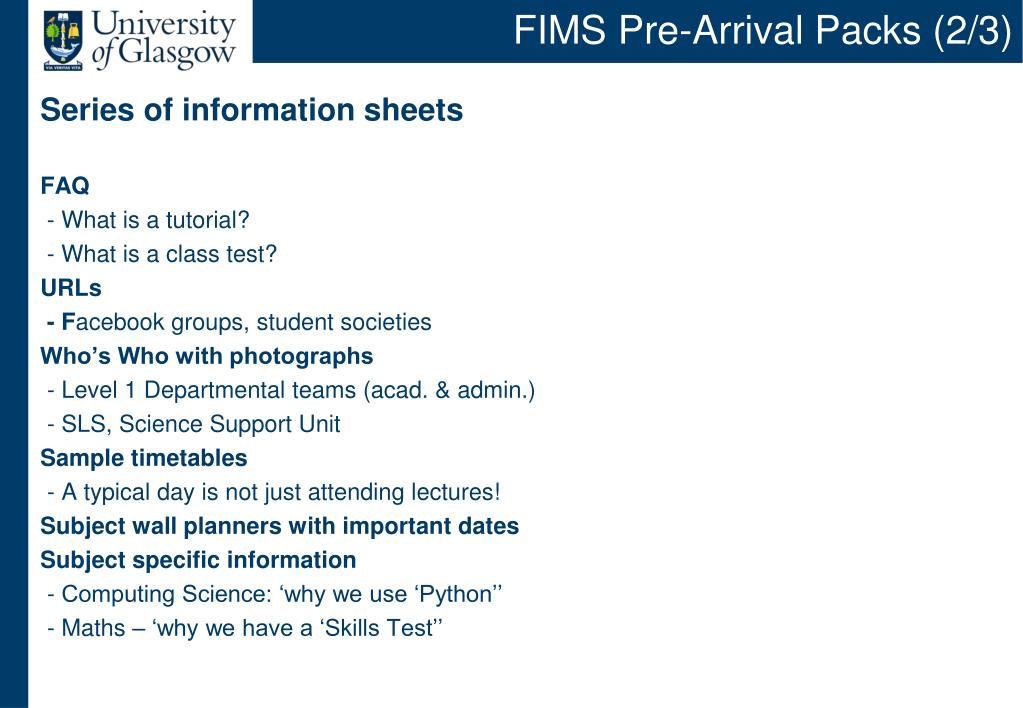This screenshot has height=708, width=1023.
Task: Click the Level 1 Departmental teams line
Action: tap(291, 390)
